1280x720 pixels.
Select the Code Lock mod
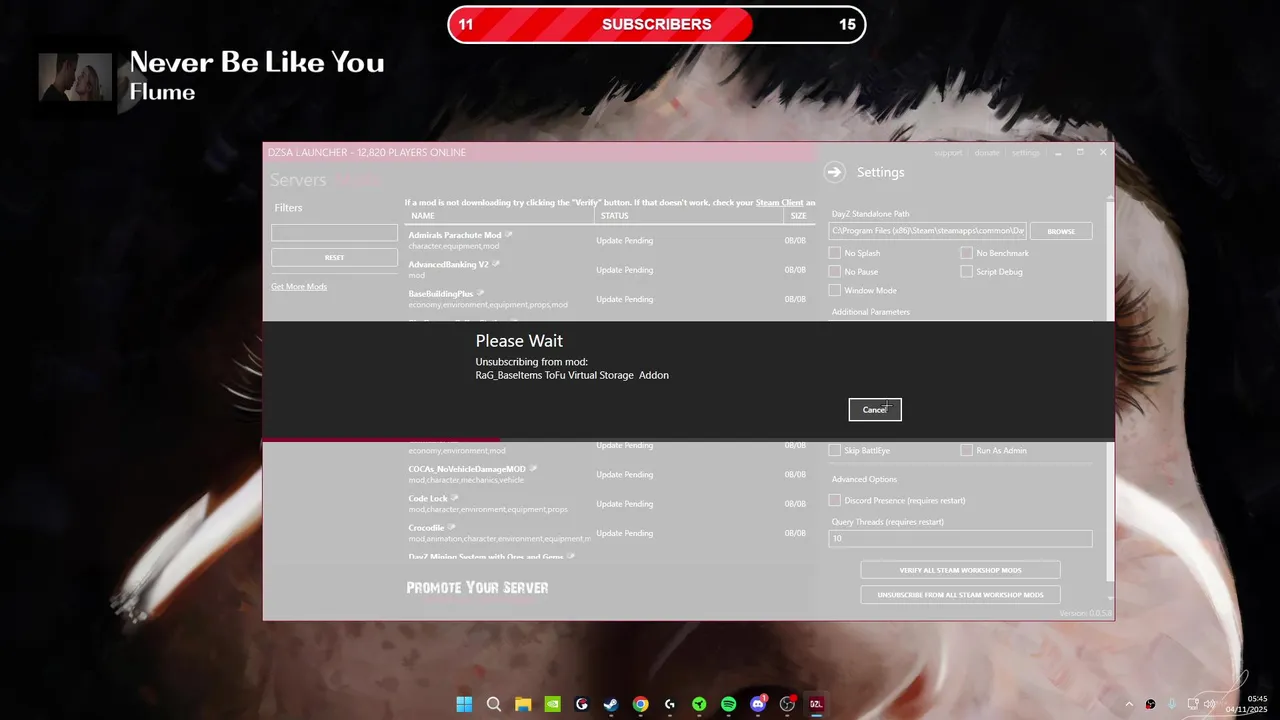(610, 503)
